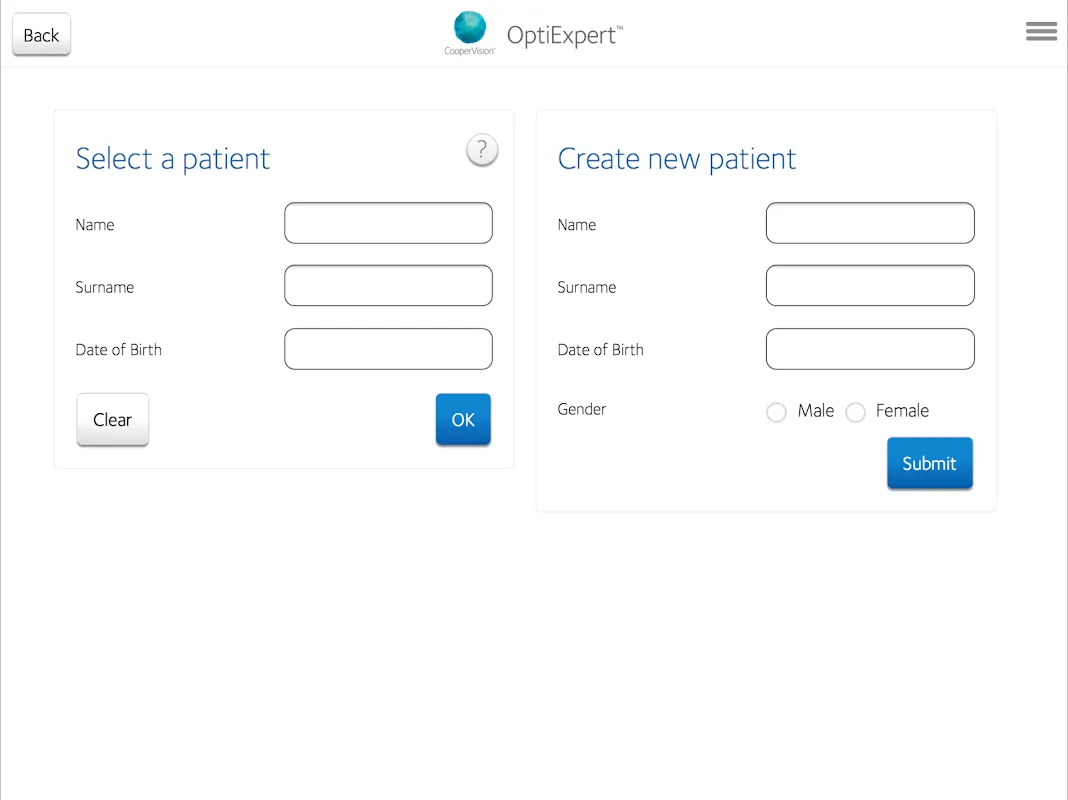Focus Date of Birth field in Select a patient
This screenshot has width=1068, height=800.
click(x=388, y=349)
